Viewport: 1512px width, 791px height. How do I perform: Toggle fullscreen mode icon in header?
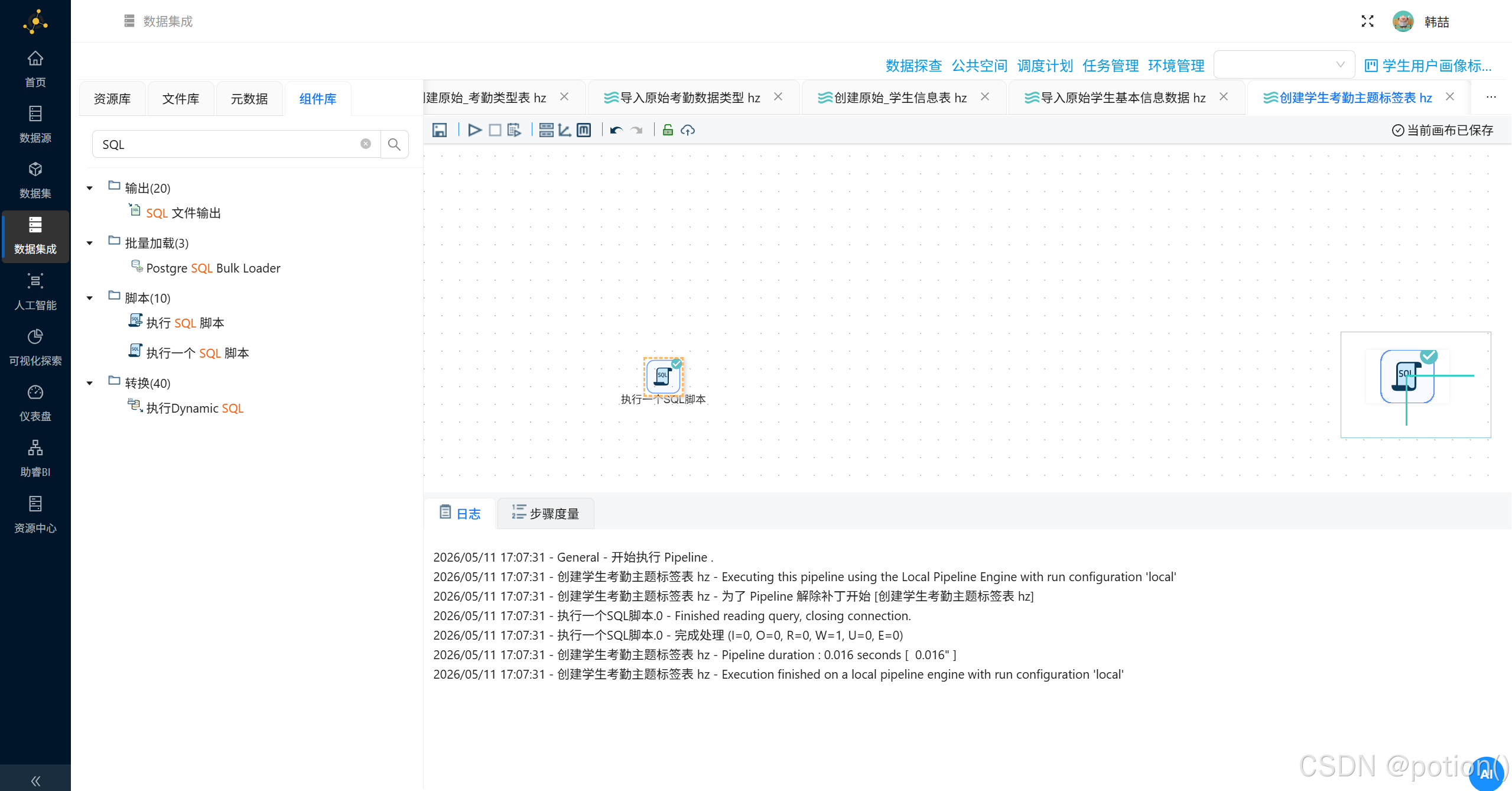click(1367, 21)
